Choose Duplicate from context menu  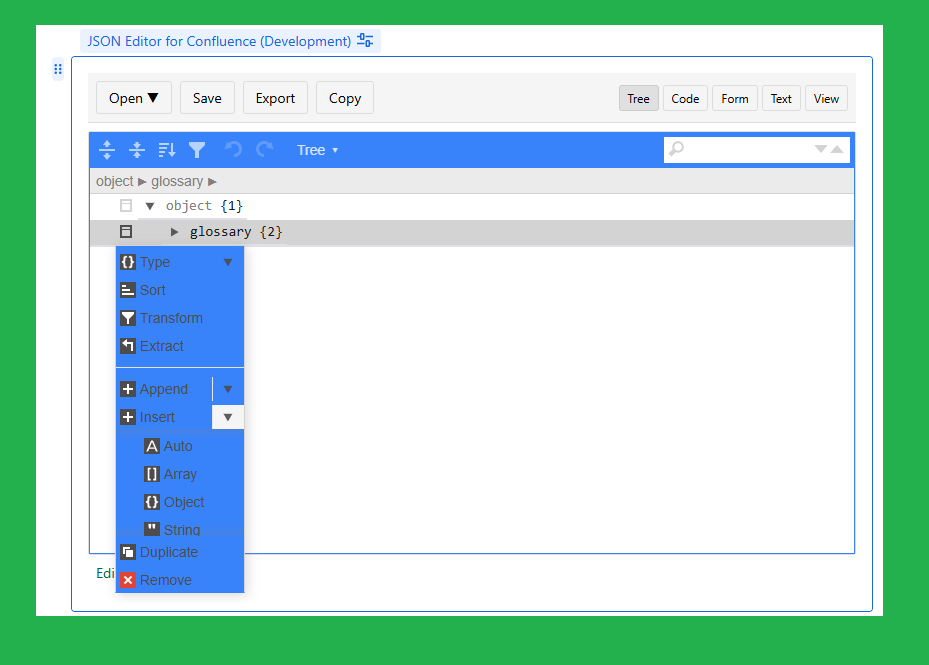coord(180,552)
